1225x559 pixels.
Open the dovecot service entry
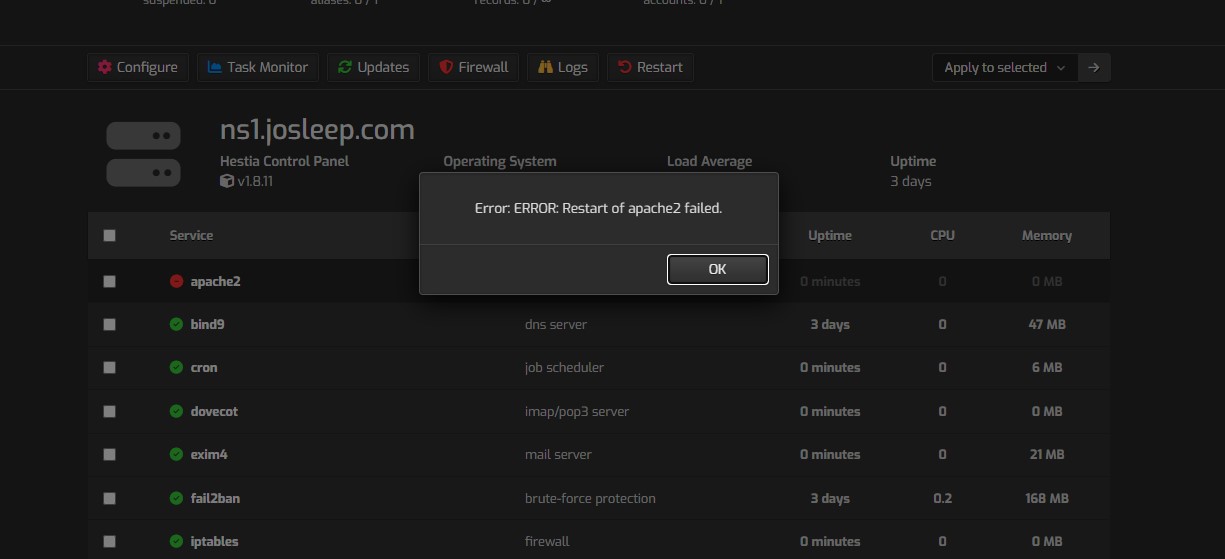click(x=214, y=411)
